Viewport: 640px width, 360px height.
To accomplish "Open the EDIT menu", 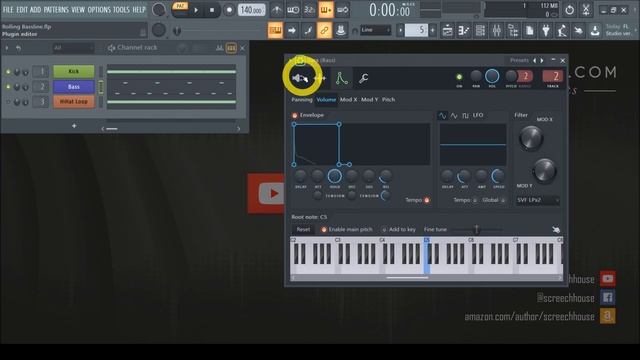I will click(x=22, y=10).
